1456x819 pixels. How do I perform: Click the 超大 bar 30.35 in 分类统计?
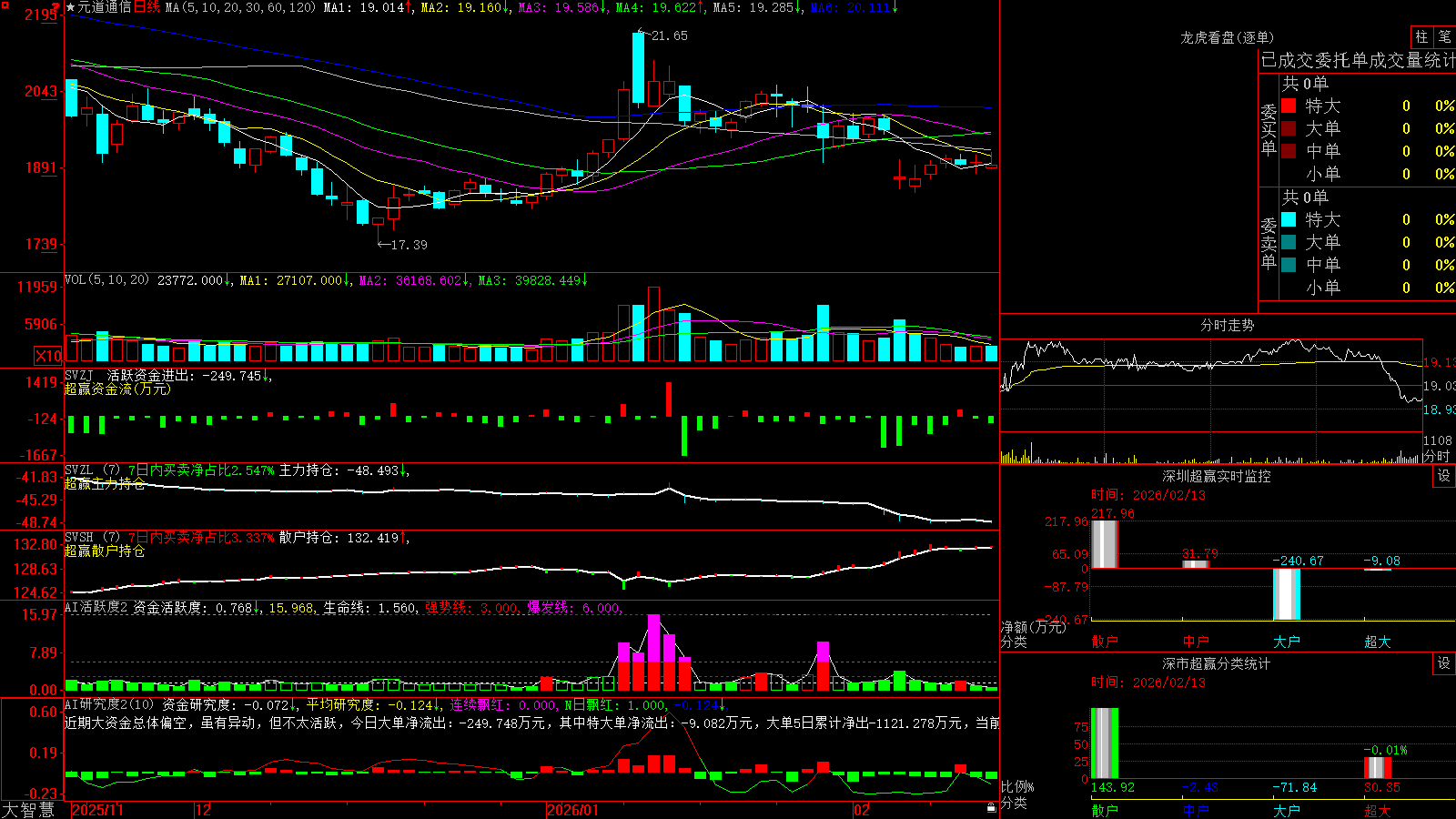click(1378, 767)
